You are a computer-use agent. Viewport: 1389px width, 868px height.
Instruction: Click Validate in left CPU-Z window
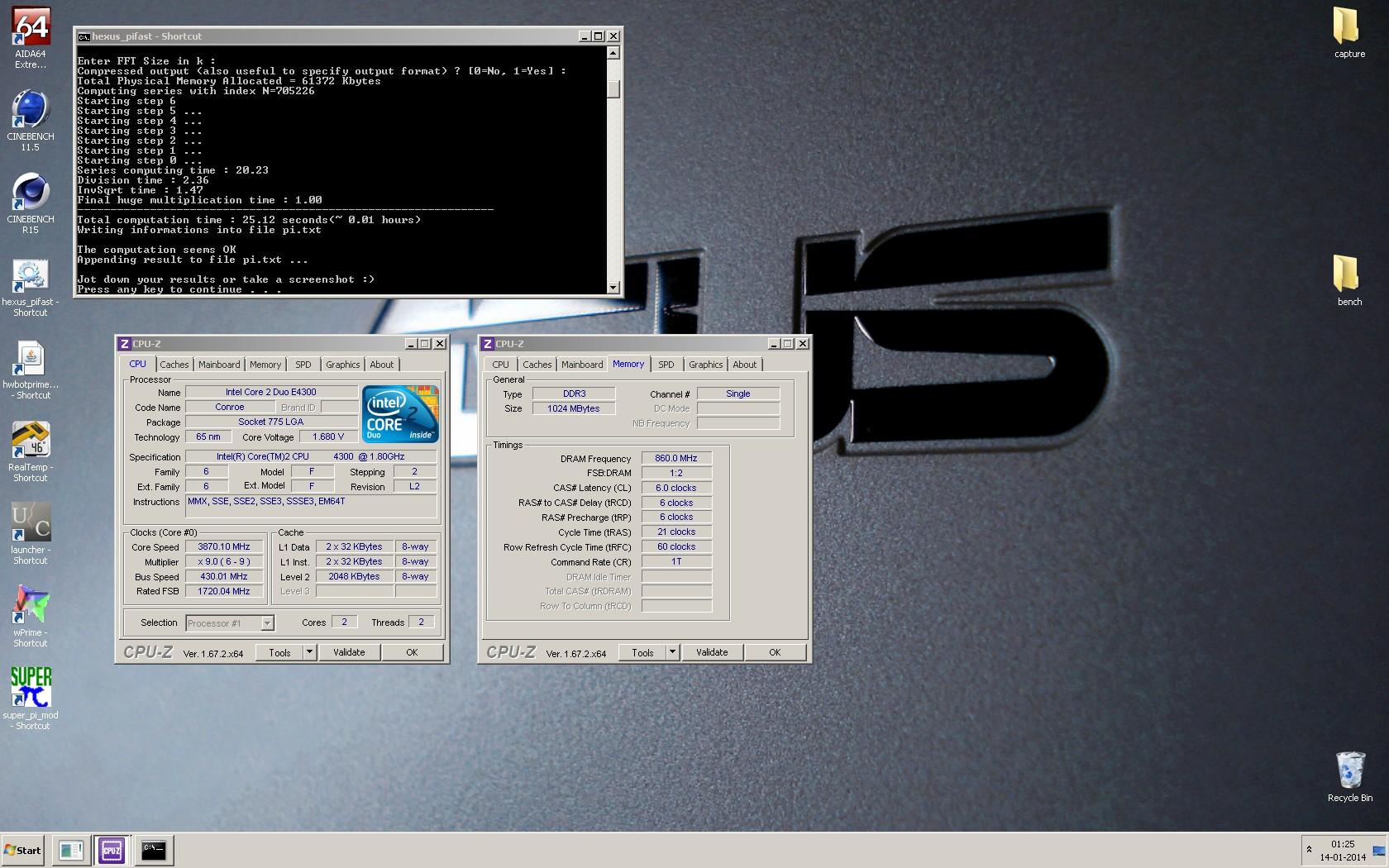tap(349, 652)
